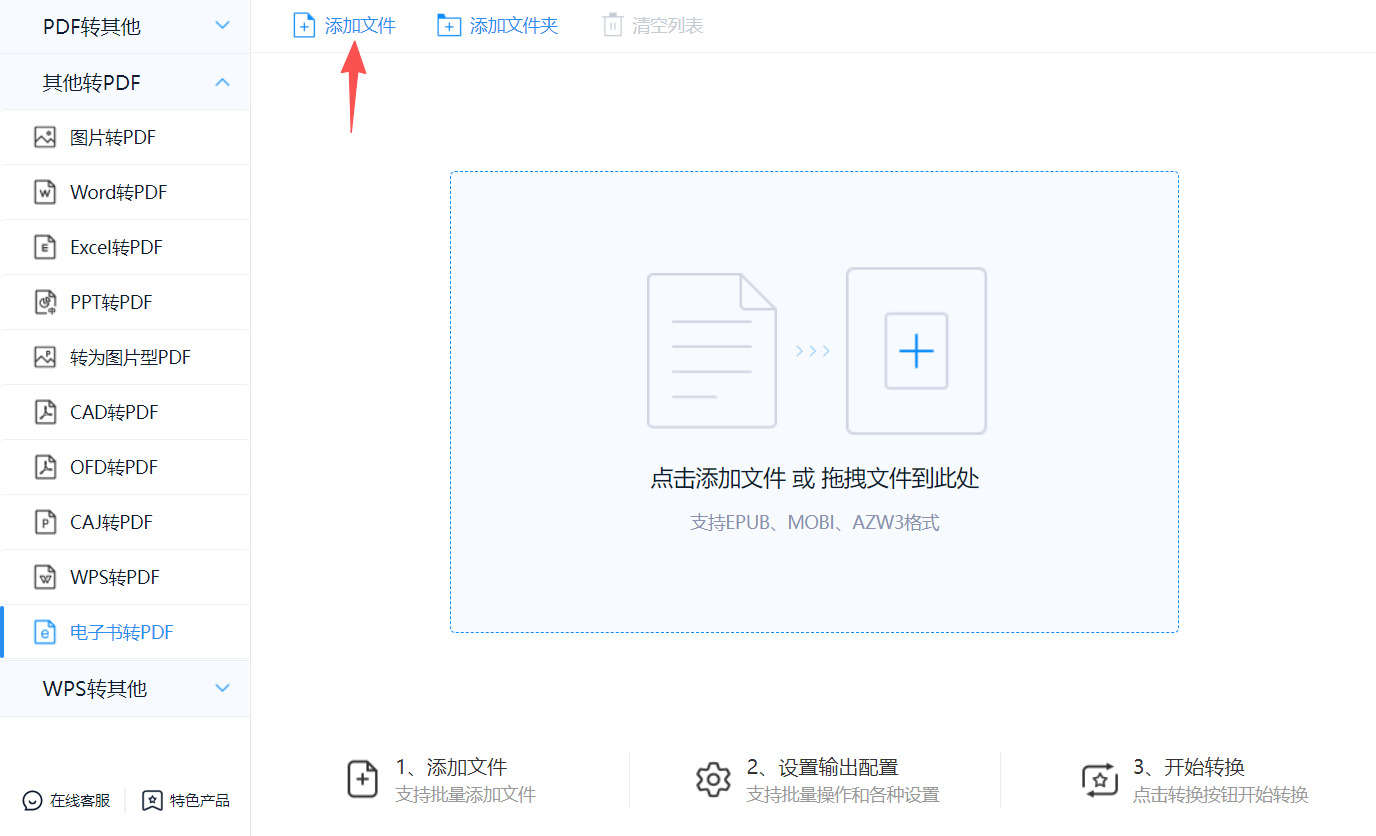
Task: Click the 转为图片型PDF image icon
Action: (45, 358)
